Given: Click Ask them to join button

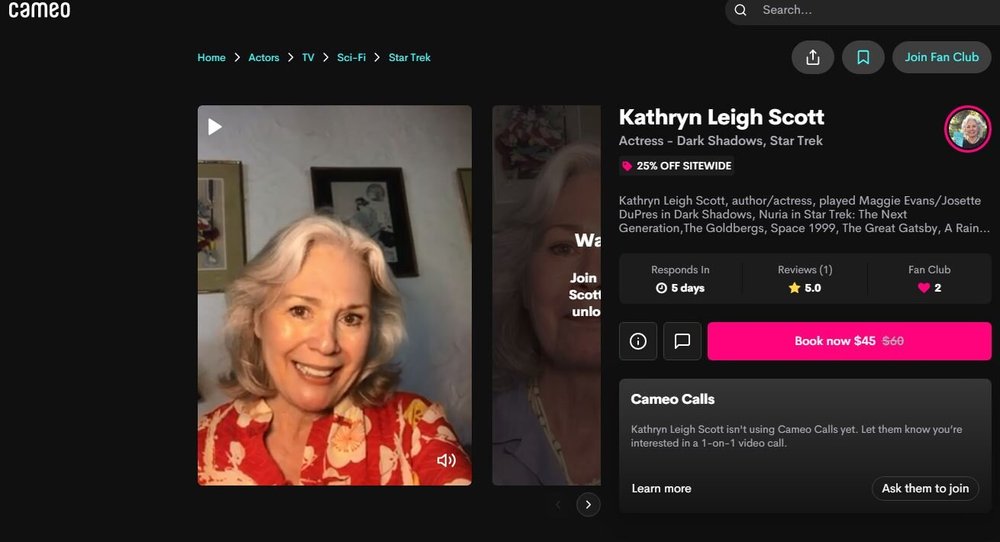Looking at the screenshot, I should pos(925,488).
